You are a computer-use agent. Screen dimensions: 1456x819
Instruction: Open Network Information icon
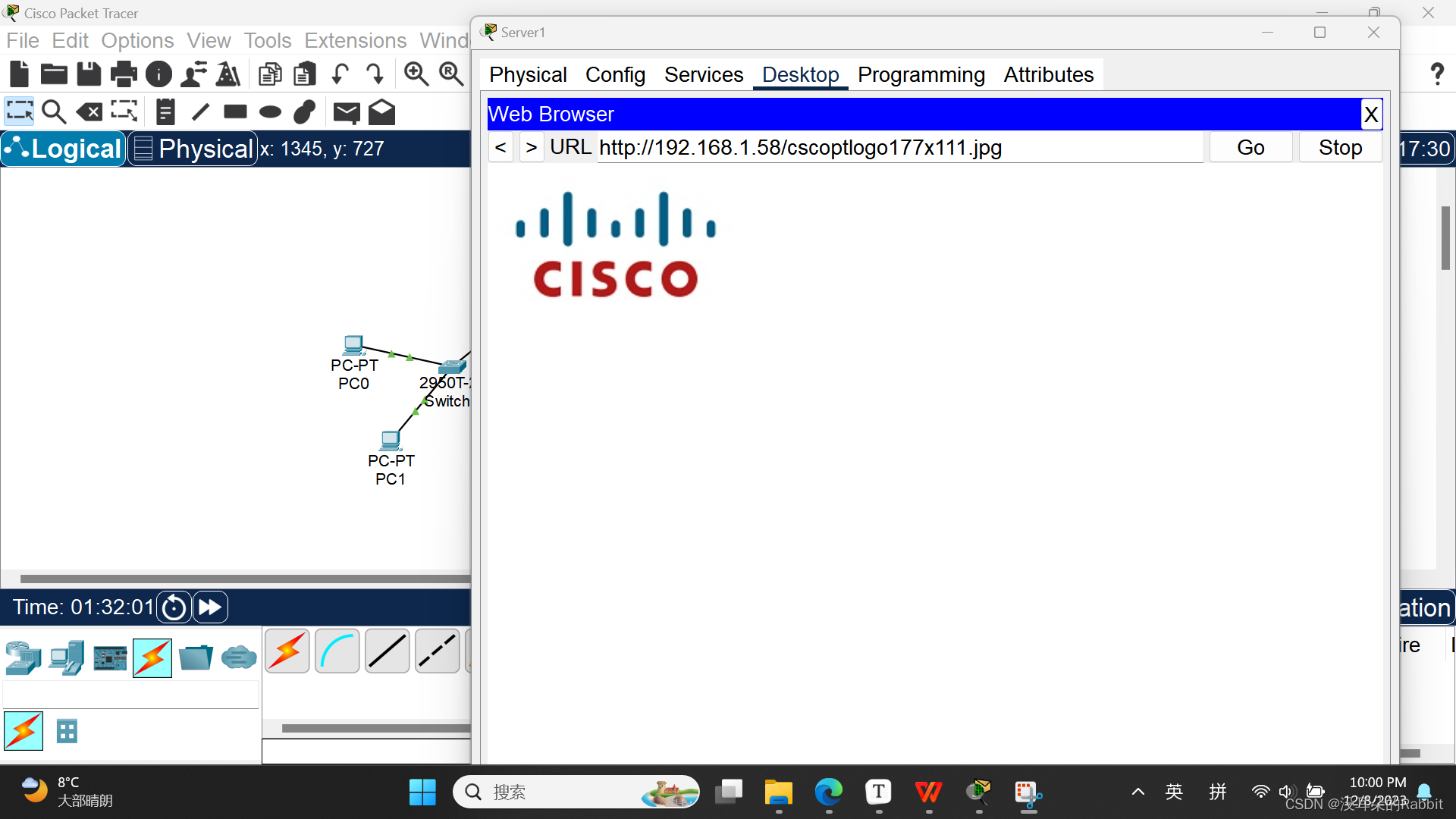point(158,74)
